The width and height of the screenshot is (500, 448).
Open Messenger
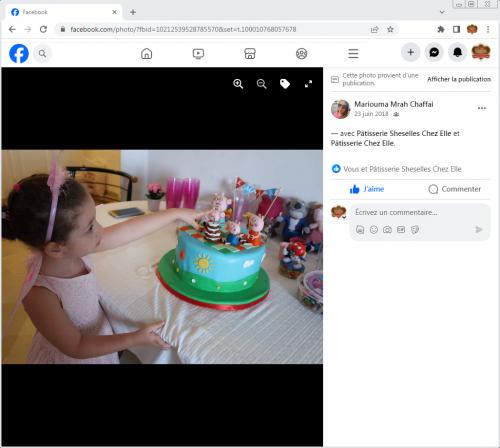[434, 52]
